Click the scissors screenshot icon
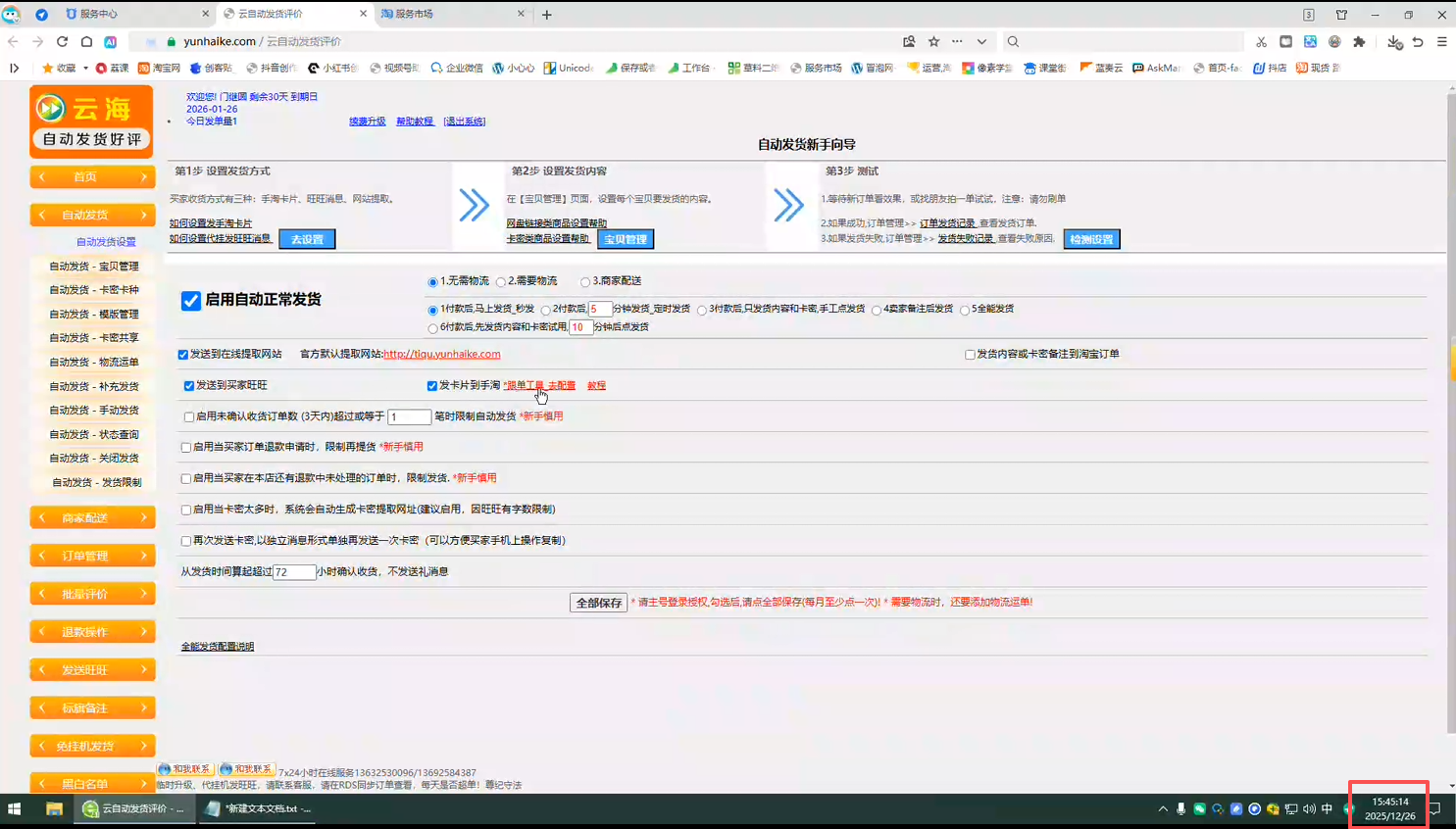The width and height of the screenshot is (1456, 829). pos(1261,42)
